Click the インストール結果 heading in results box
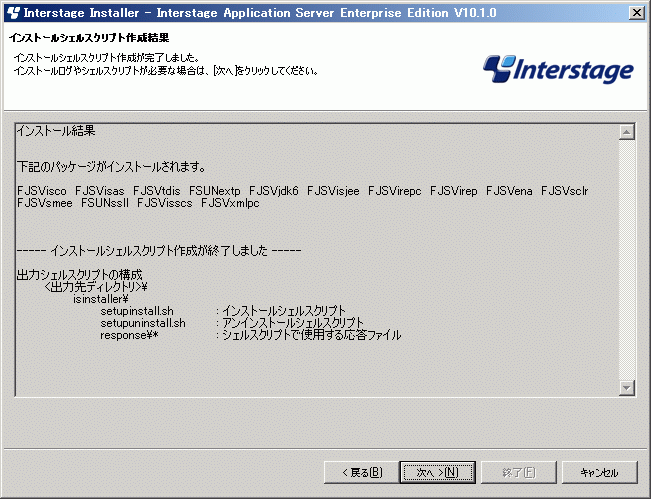 (56, 131)
